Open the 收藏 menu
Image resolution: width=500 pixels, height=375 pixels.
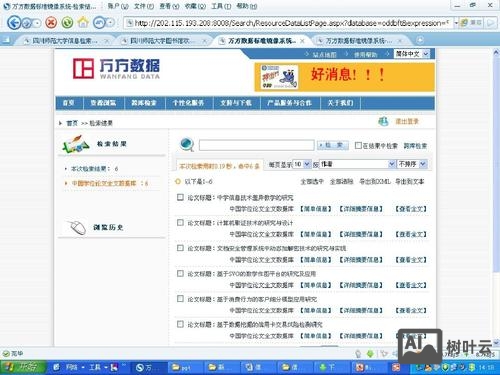(195, 6)
